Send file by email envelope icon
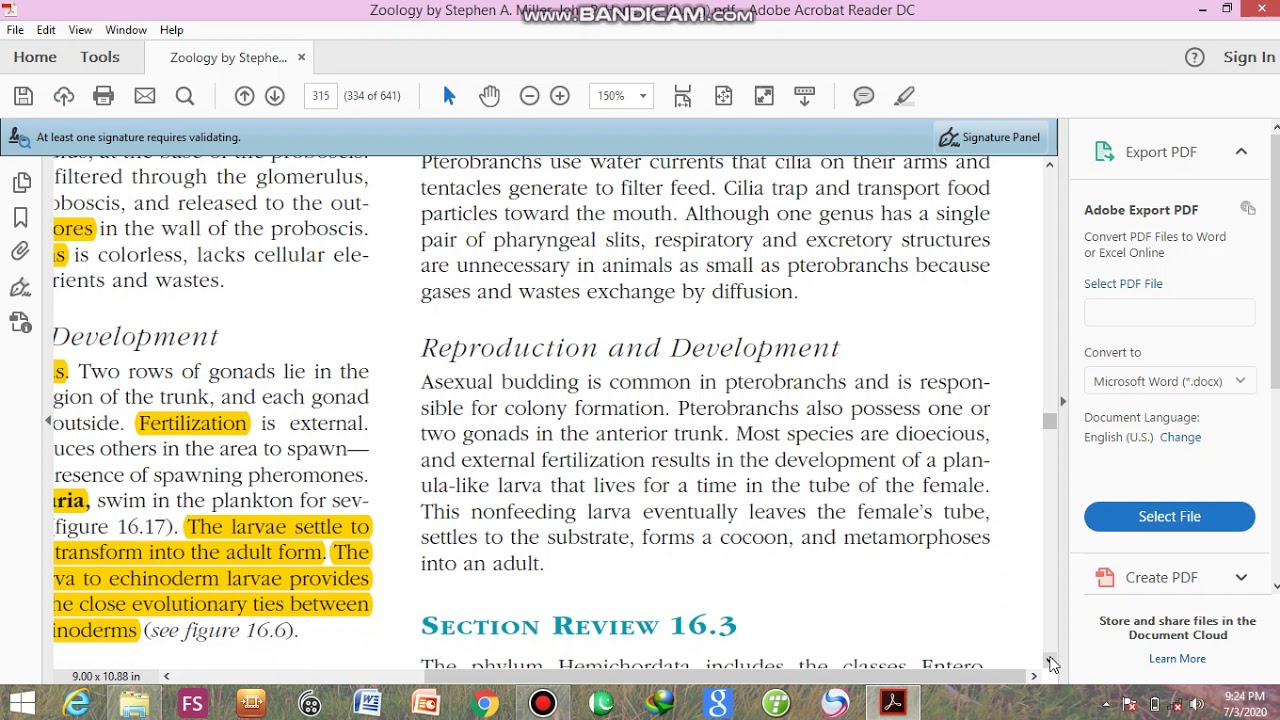The width and height of the screenshot is (1280, 720). tap(145, 96)
